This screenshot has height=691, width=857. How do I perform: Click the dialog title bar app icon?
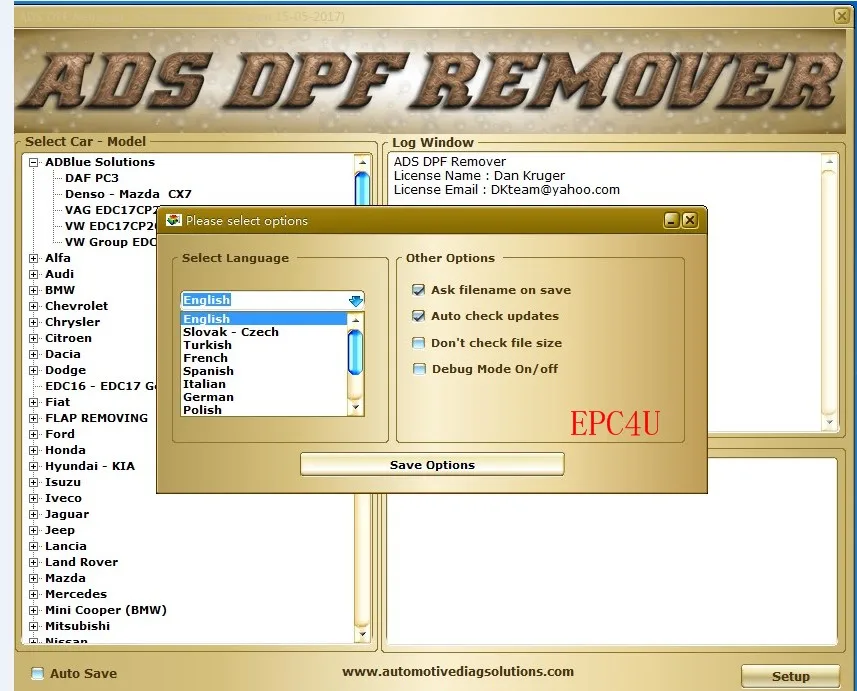tap(173, 220)
